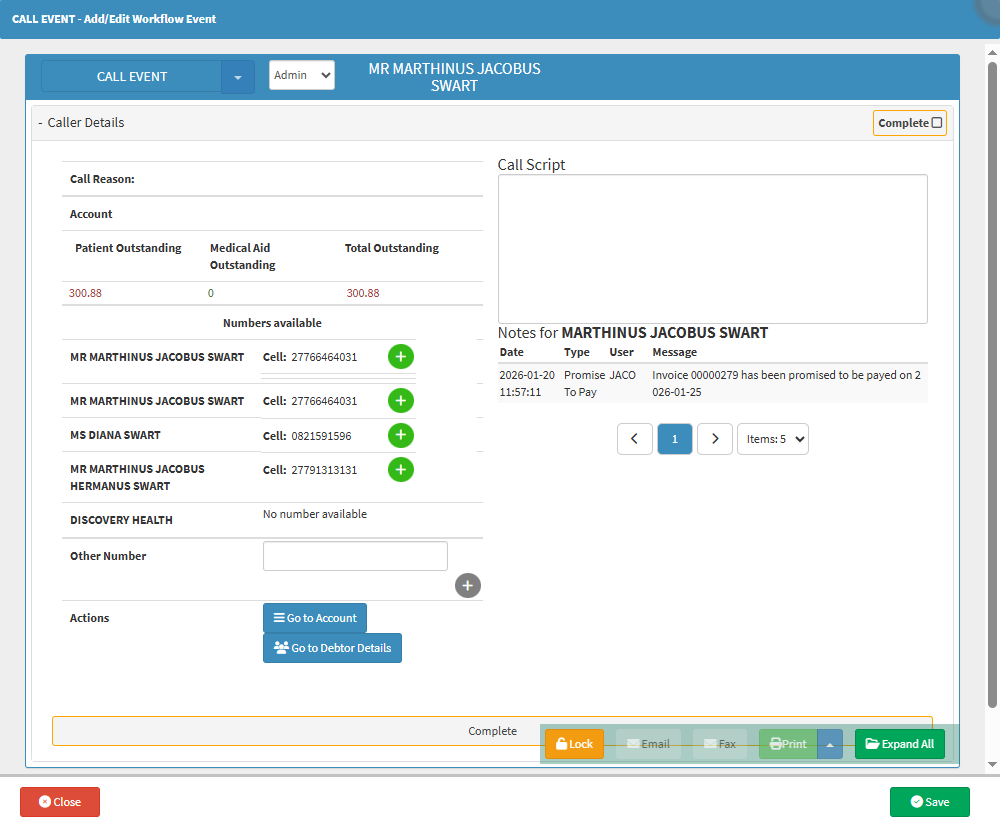Open the Admin role dropdown
The width and height of the screenshot is (1000, 827).
coord(301,75)
